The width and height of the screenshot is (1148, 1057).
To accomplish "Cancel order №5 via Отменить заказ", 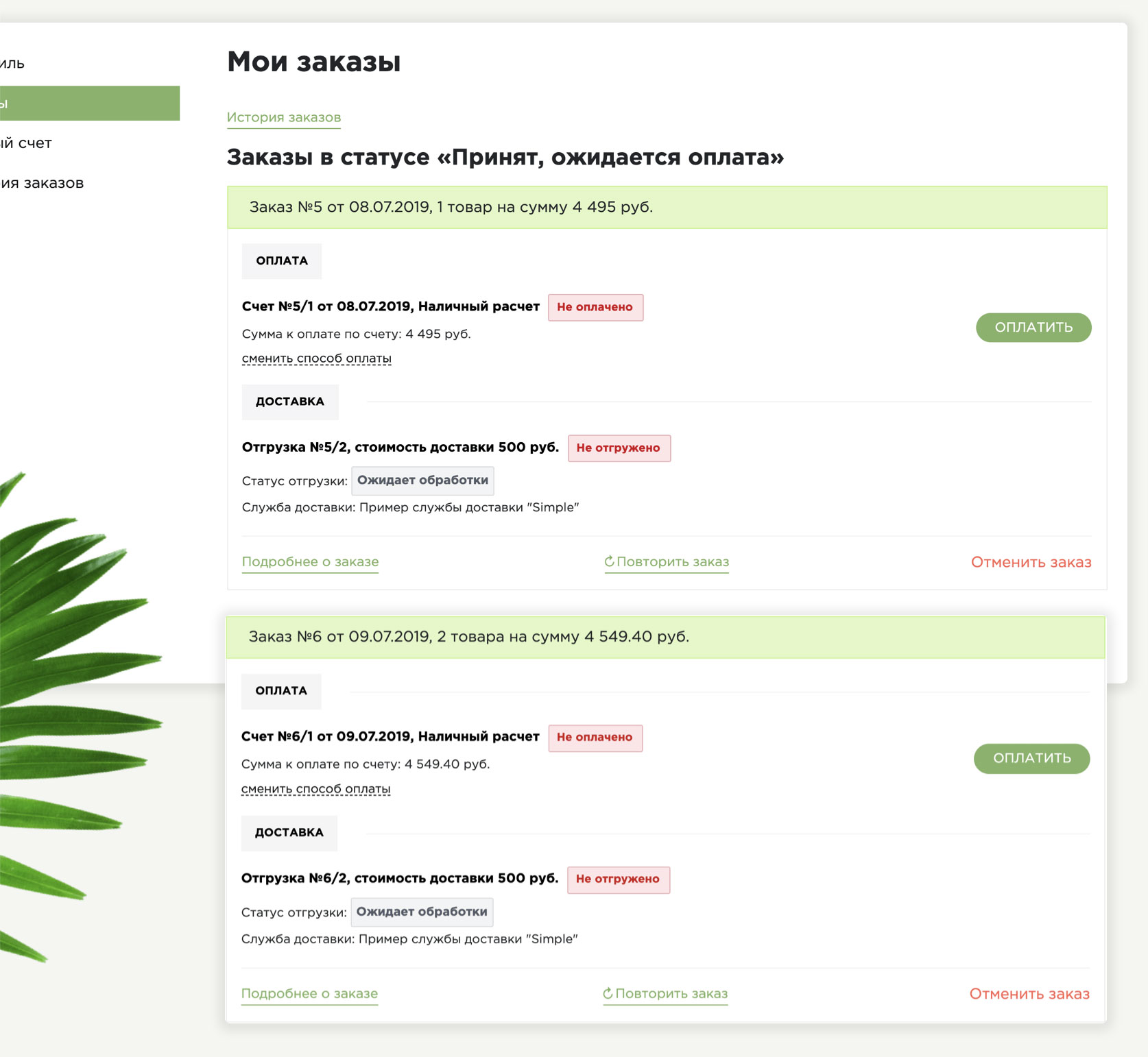I will click(x=1031, y=562).
